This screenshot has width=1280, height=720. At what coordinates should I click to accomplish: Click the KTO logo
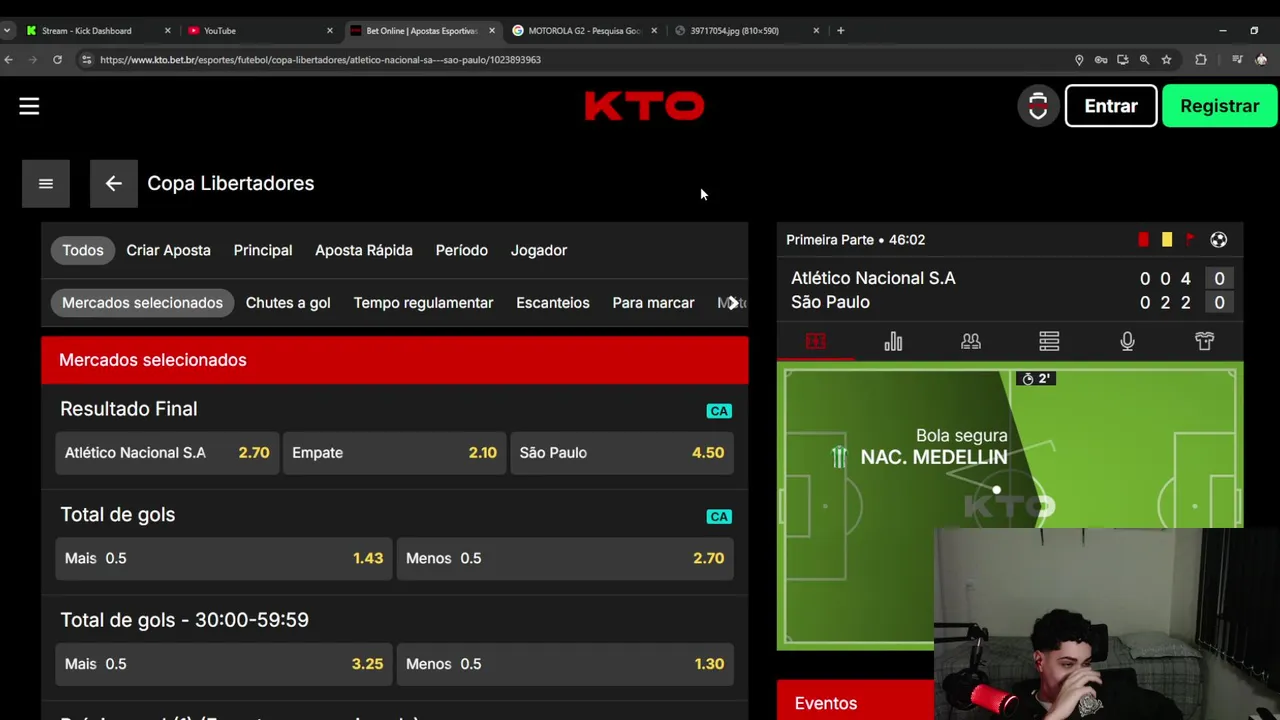(644, 106)
